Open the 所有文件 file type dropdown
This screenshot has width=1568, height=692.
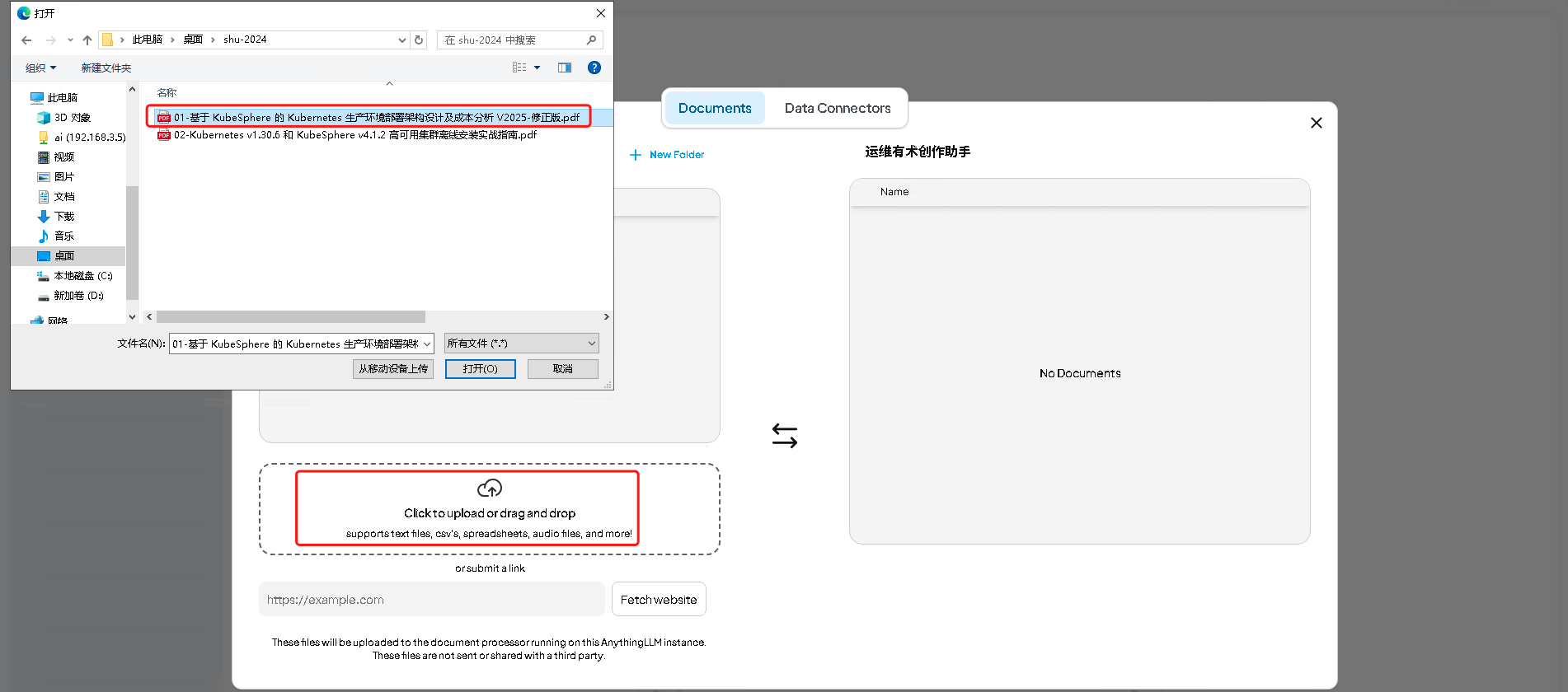(522, 344)
